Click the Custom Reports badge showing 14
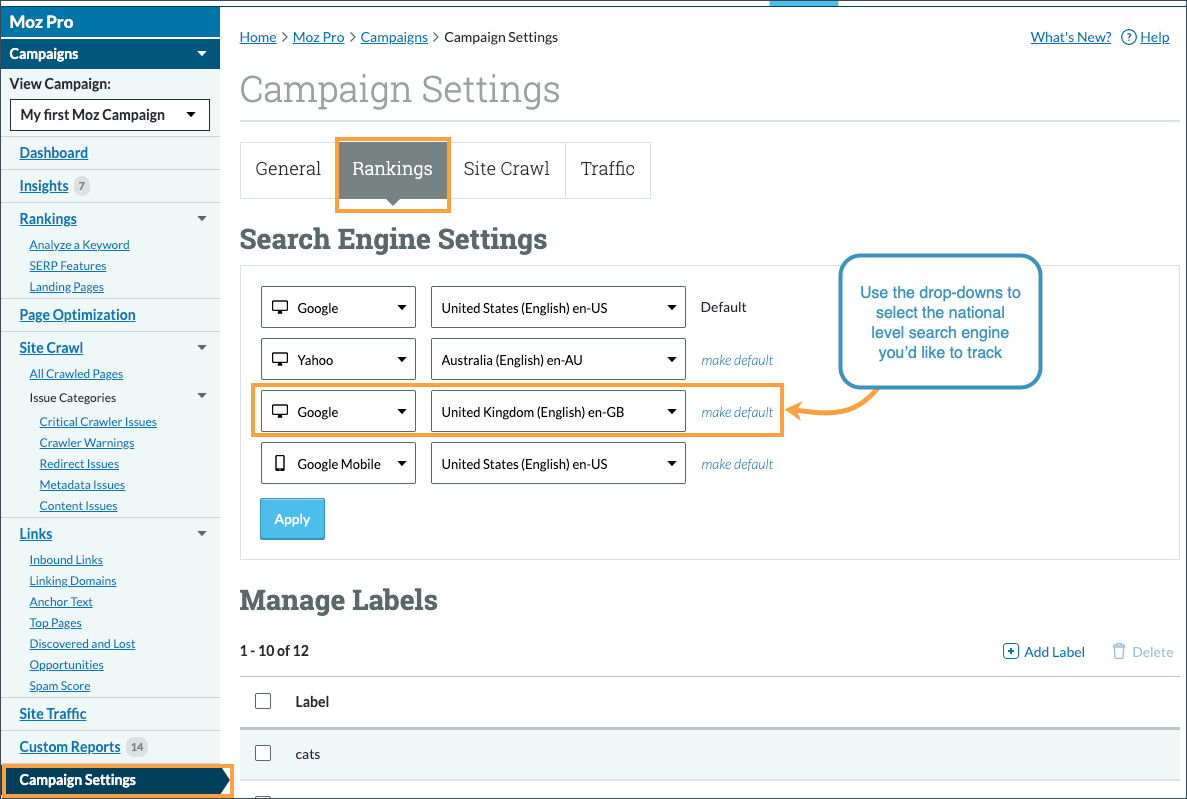The width and height of the screenshot is (1187, 799). [137, 746]
